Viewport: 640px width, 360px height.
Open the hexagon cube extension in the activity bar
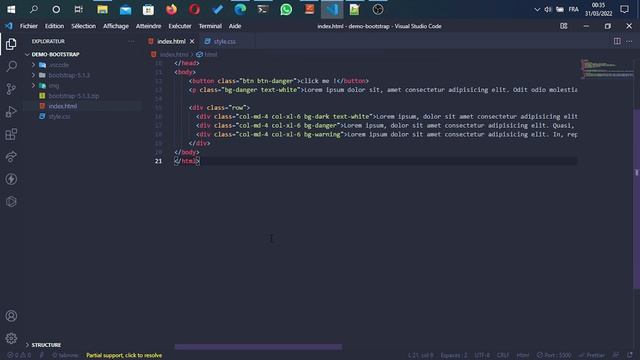click(x=11, y=201)
